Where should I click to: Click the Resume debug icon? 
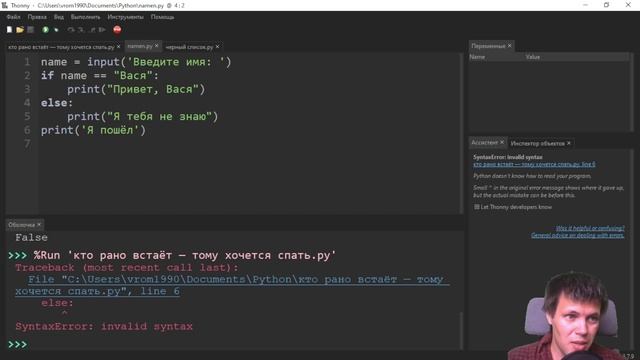point(102,30)
